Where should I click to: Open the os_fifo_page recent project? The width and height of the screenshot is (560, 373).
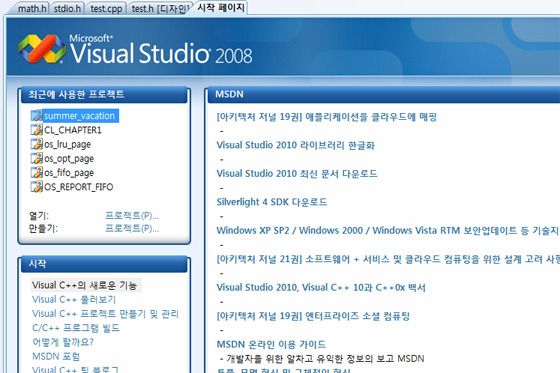coord(69,173)
